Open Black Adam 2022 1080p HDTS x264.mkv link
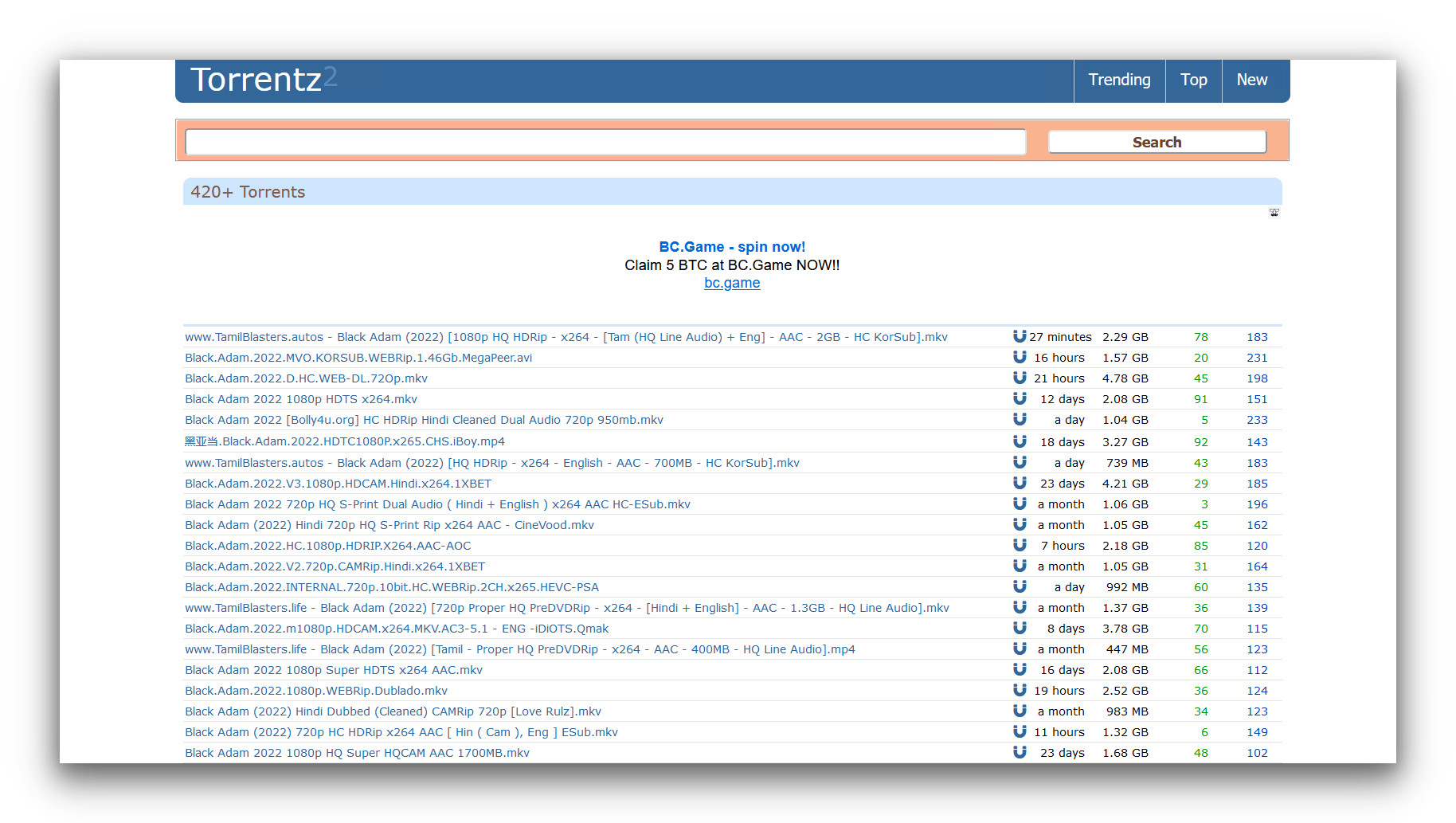Screen dimensions: 1456x823 (x=301, y=399)
